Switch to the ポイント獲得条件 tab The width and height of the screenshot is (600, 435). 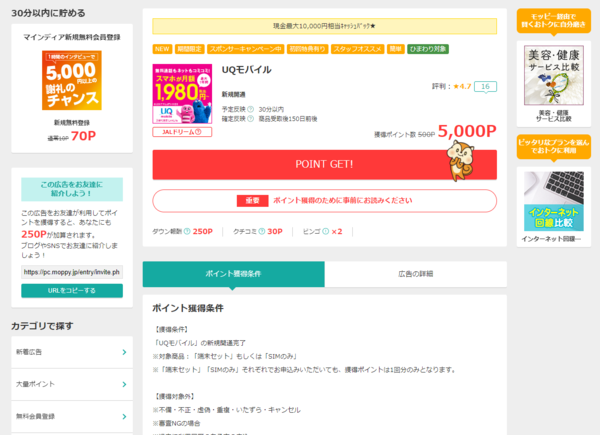tap(233, 274)
